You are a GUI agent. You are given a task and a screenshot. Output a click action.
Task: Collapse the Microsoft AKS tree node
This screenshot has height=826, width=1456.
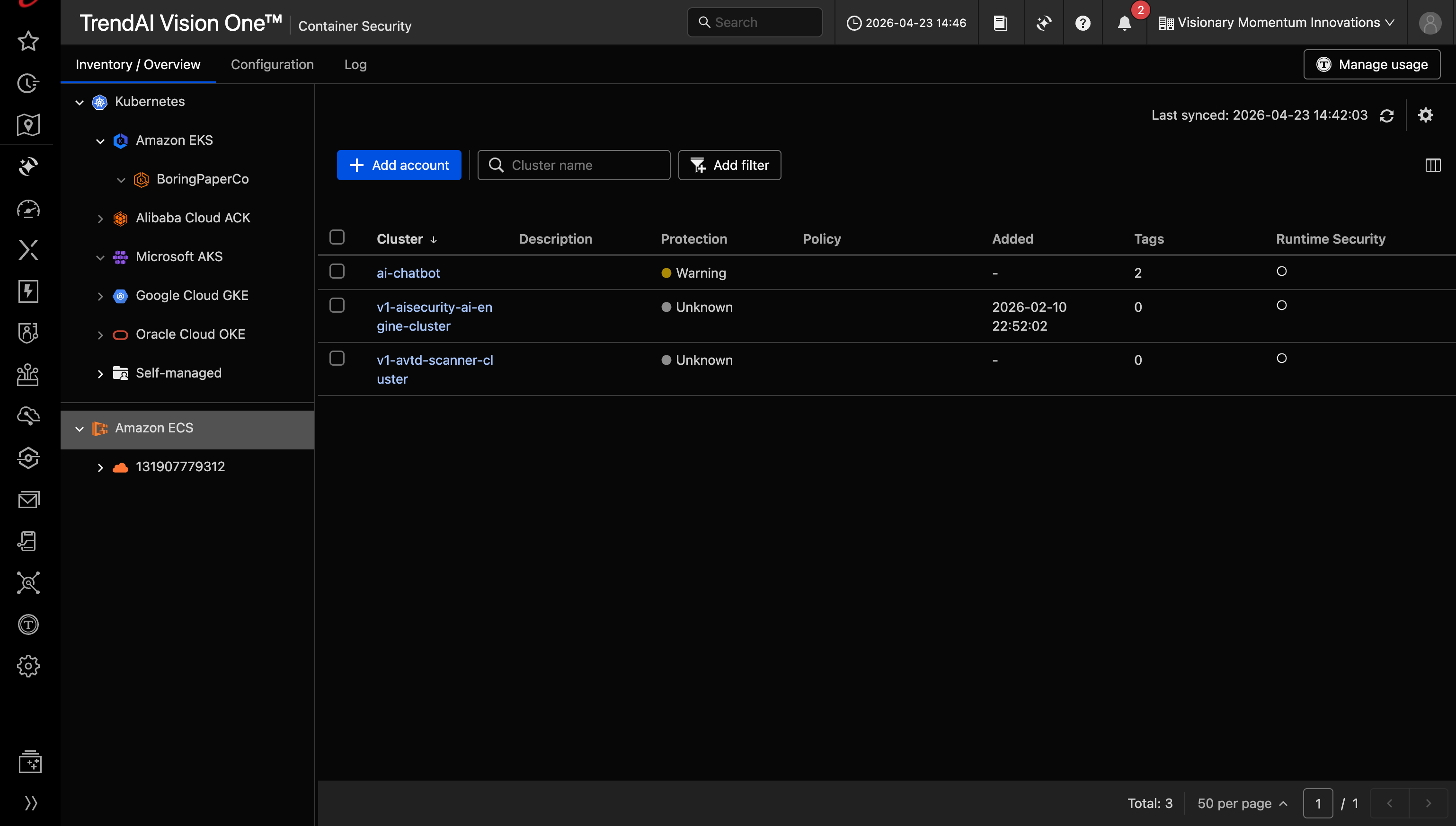point(100,257)
